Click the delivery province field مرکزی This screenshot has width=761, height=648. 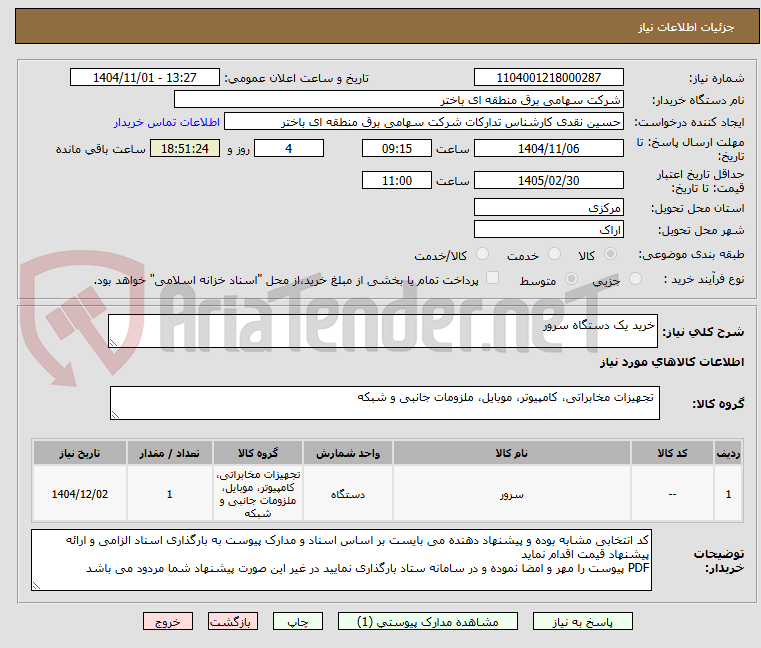coord(548,208)
